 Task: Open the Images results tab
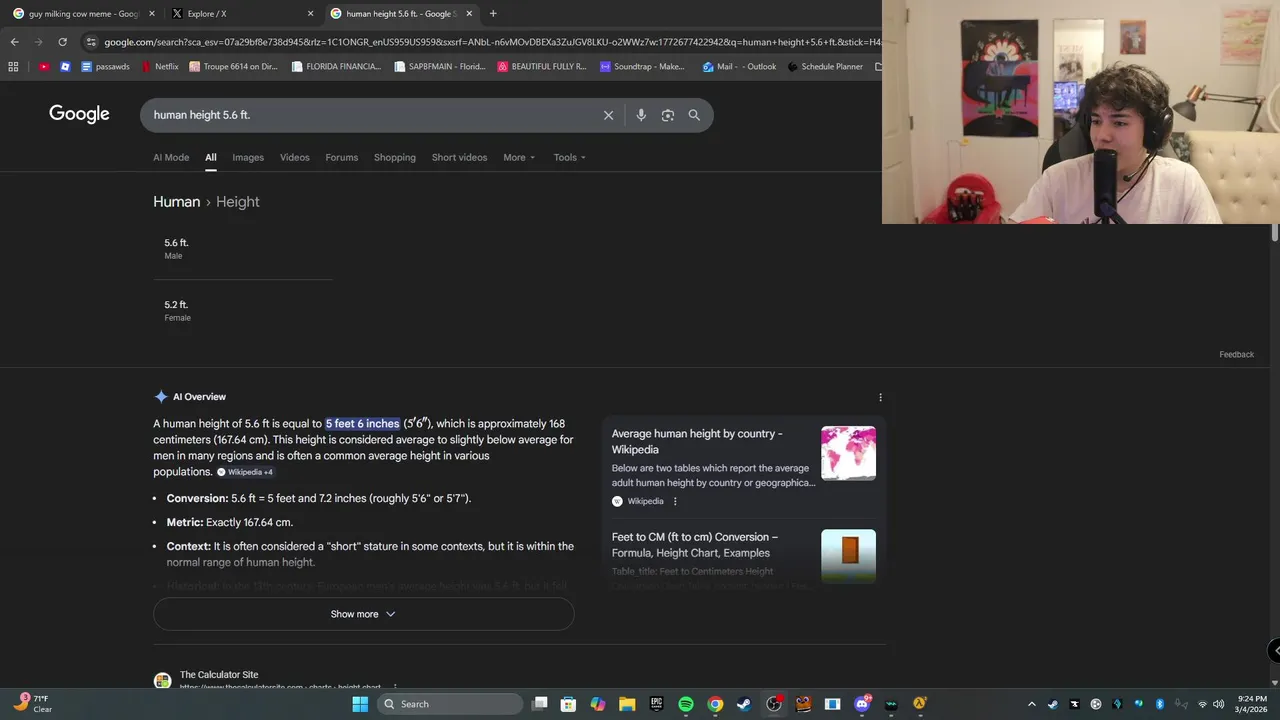(248, 157)
